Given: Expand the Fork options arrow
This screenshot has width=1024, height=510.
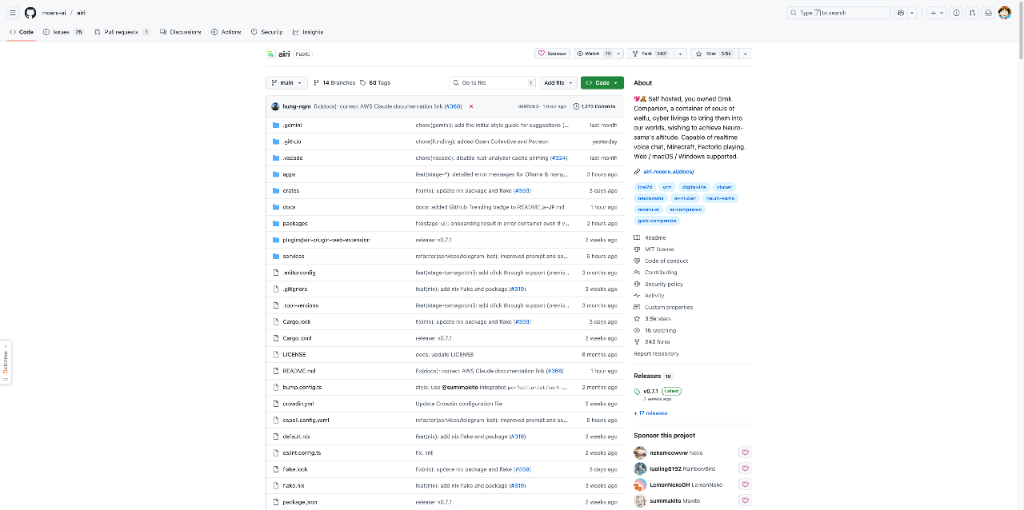Looking at the screenshot, I should 680,54.
